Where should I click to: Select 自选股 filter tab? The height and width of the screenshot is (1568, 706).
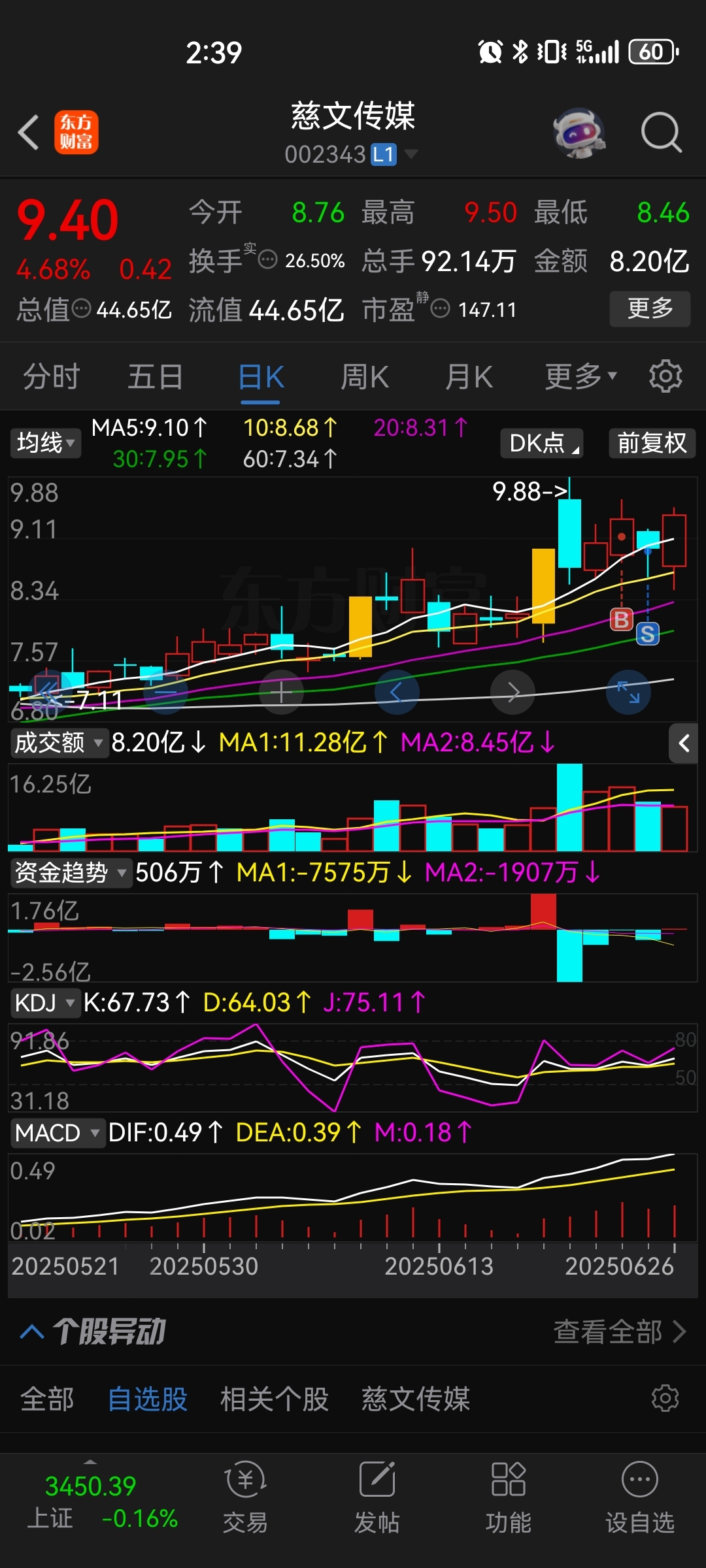[x=148, y=1399]
